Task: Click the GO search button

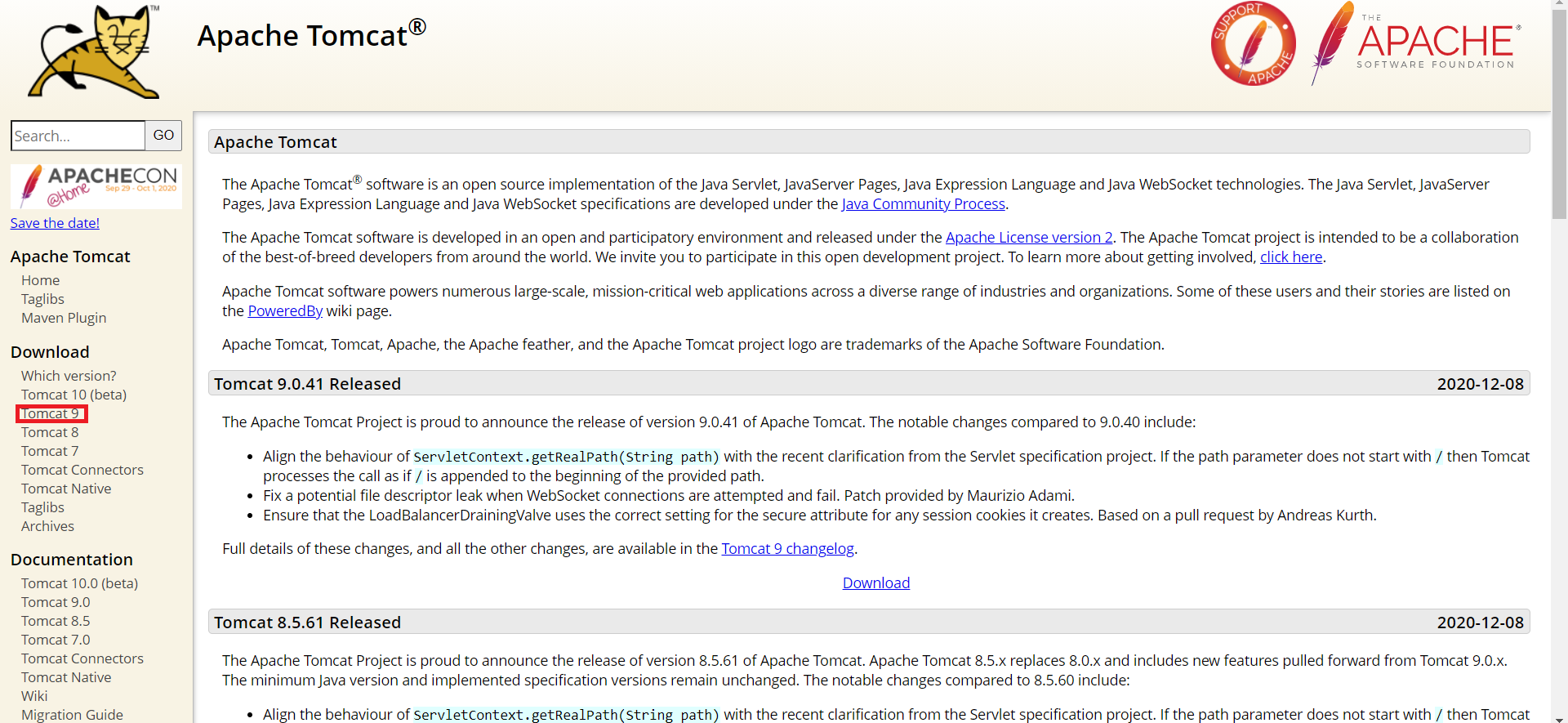Action: 163,136
